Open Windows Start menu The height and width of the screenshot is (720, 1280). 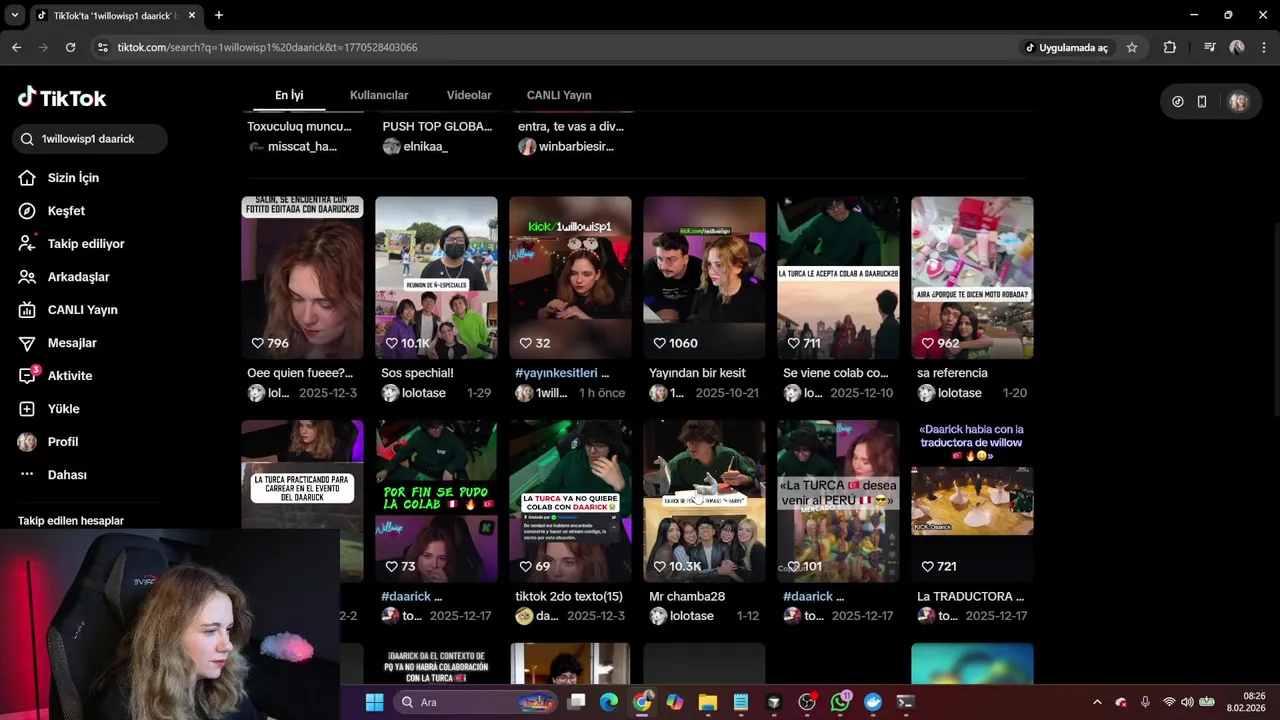coord(374,702)
